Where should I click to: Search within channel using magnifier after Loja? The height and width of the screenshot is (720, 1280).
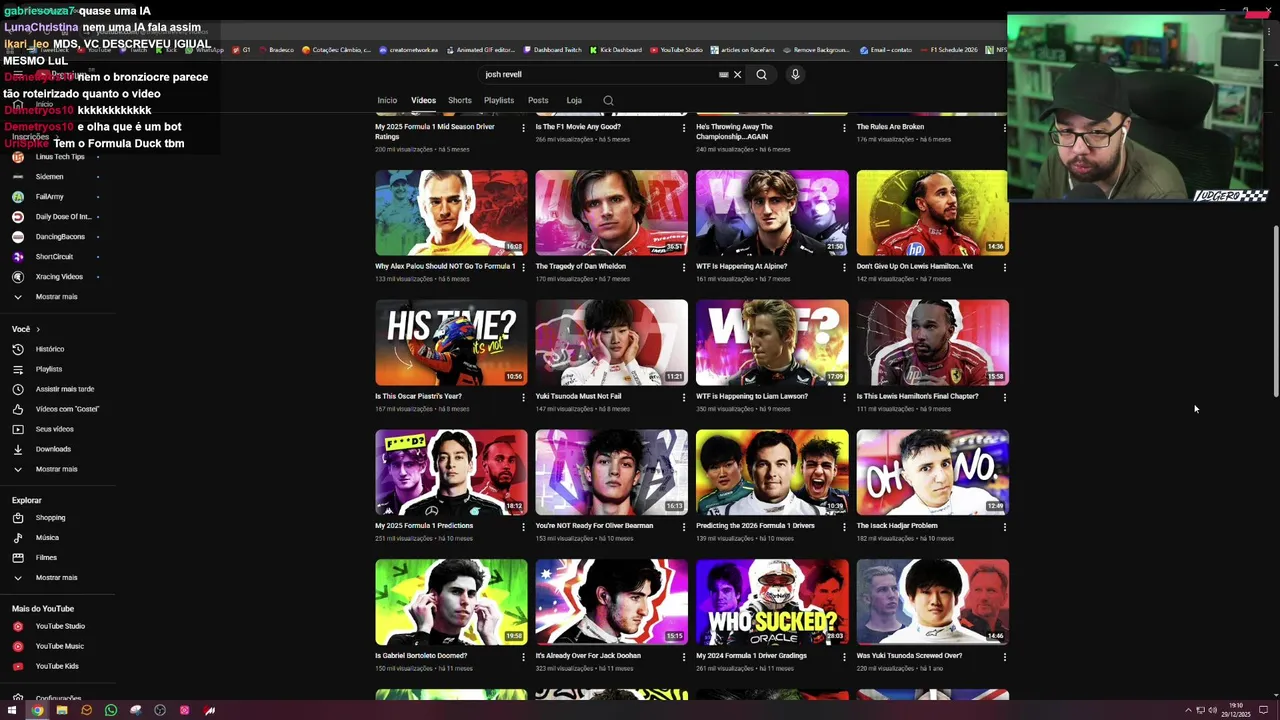608,100
